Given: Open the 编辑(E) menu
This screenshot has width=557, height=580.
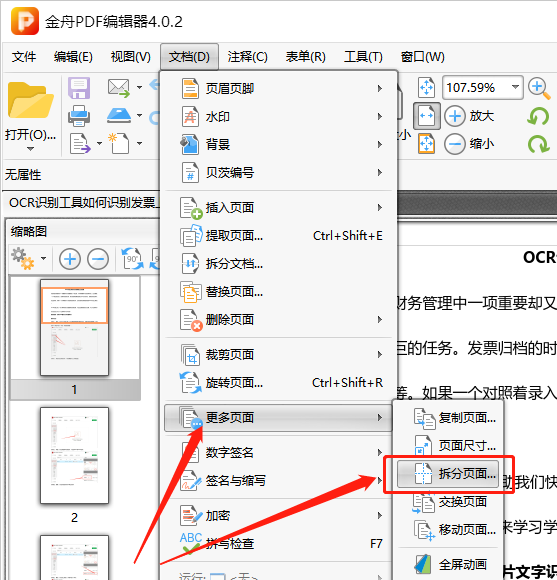Looking at the screenshot, I should [73, 57].
